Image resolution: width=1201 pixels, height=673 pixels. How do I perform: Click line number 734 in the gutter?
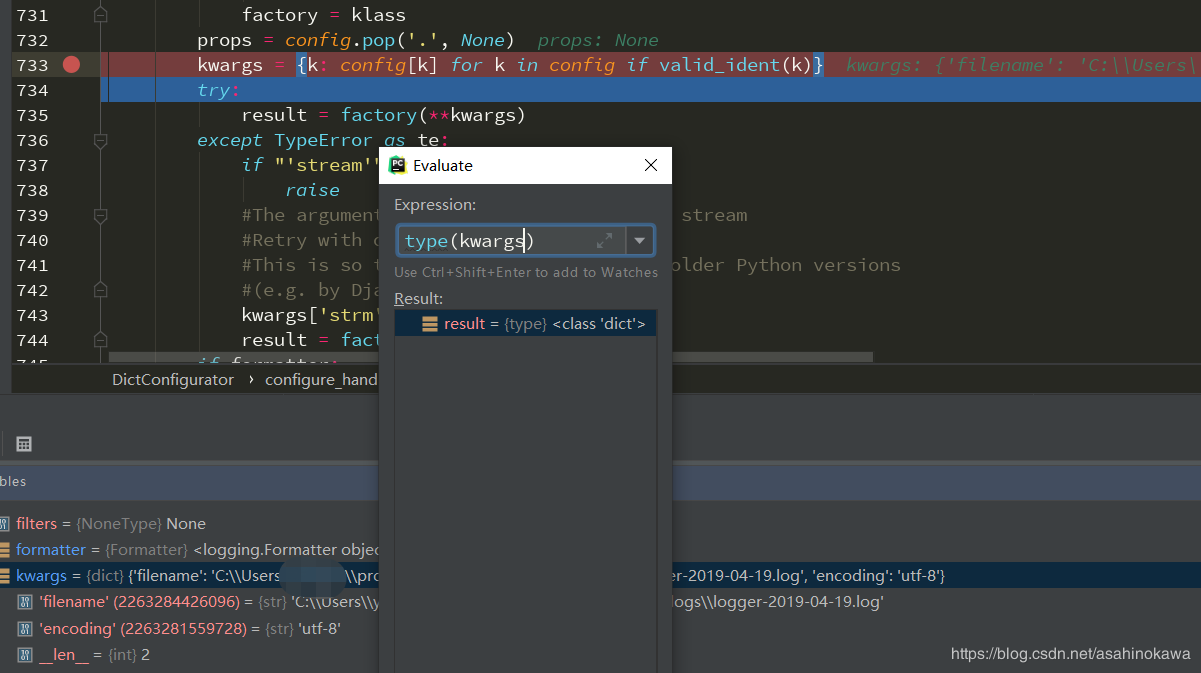point(32,90)
